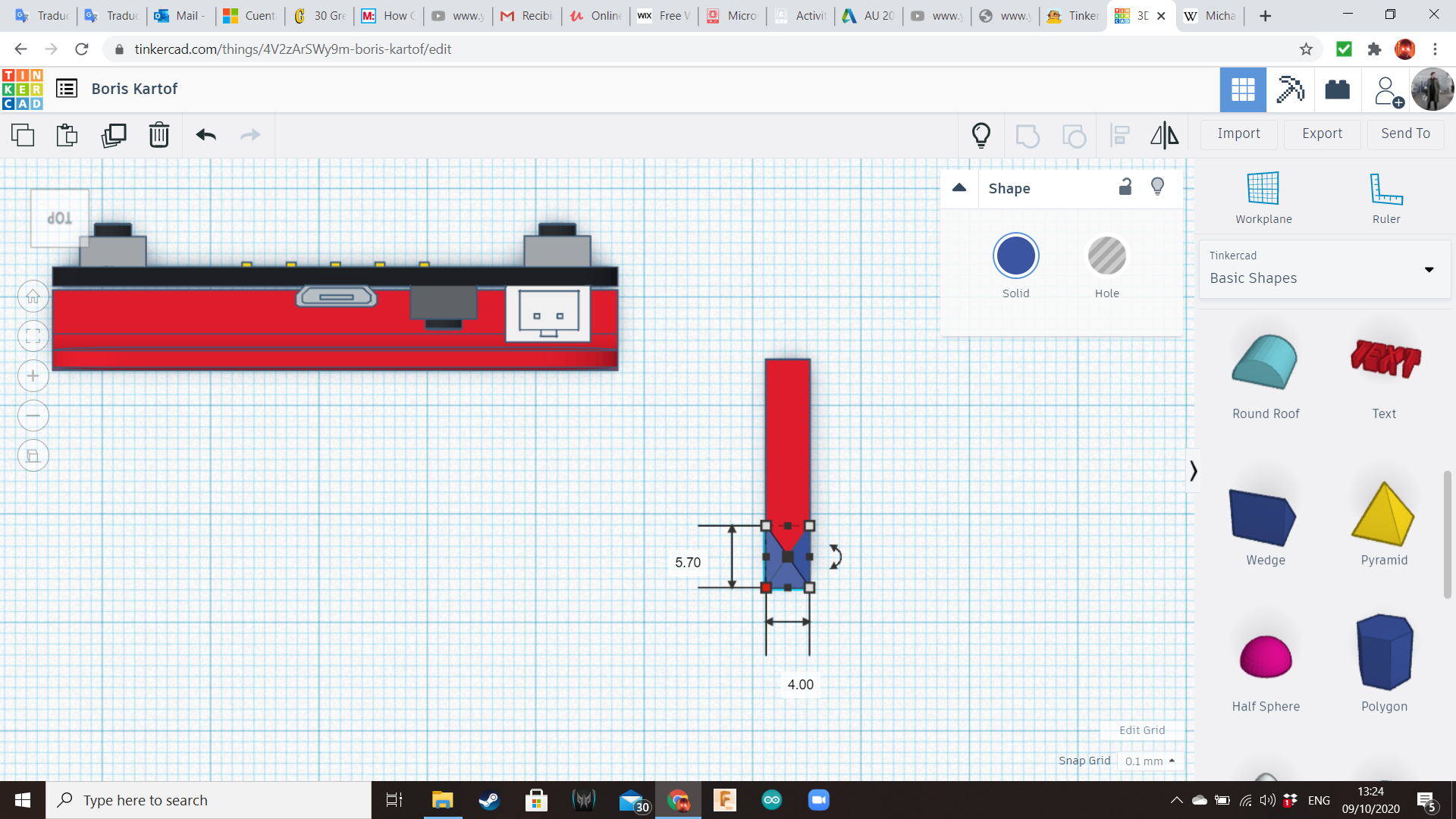Screen dimensions: 1456x819
Task: Click the Edit Grid link
Action: pyautogui.click(x=1141, y=730)
